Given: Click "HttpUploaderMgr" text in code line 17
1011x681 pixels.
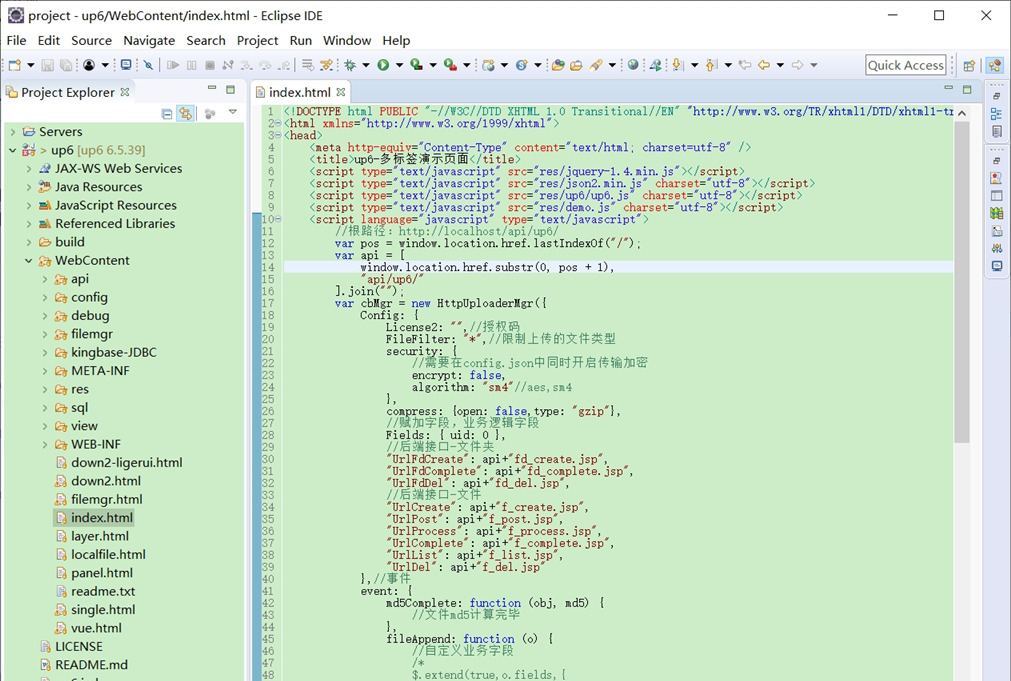Looking at the screenshot, I should [x=486, y=303].
